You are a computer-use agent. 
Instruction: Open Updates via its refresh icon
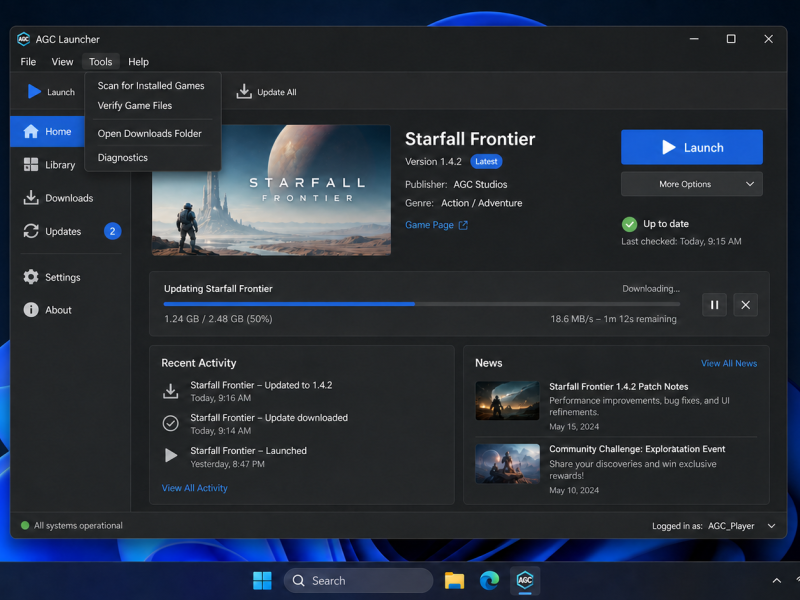pyautogui.click(x=31, y=231)
